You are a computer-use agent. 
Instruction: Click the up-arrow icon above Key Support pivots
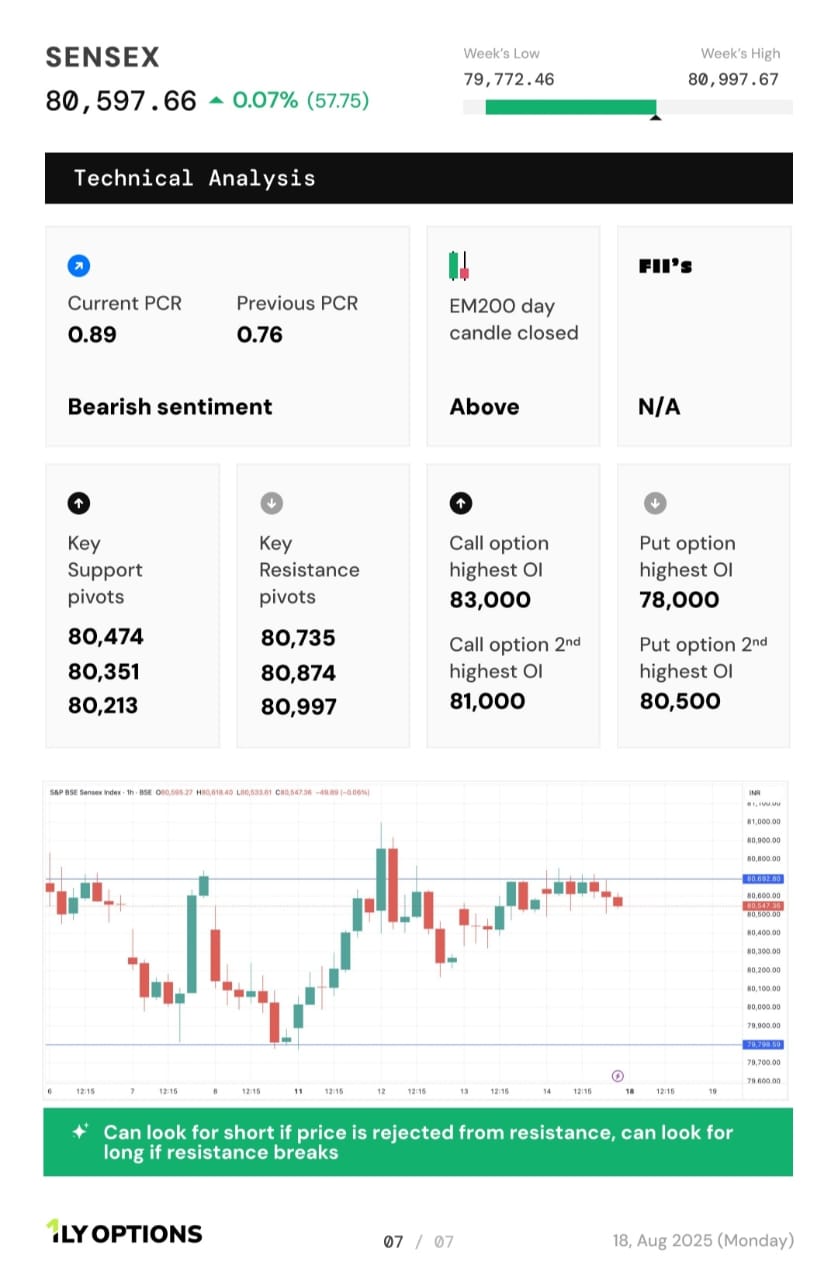tap(78, 503)
